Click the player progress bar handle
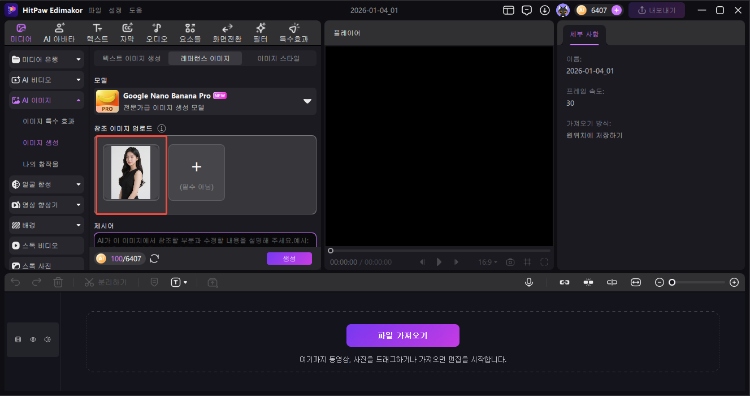The height and width of the screenshot is (396, 750). tap(331, 251)
